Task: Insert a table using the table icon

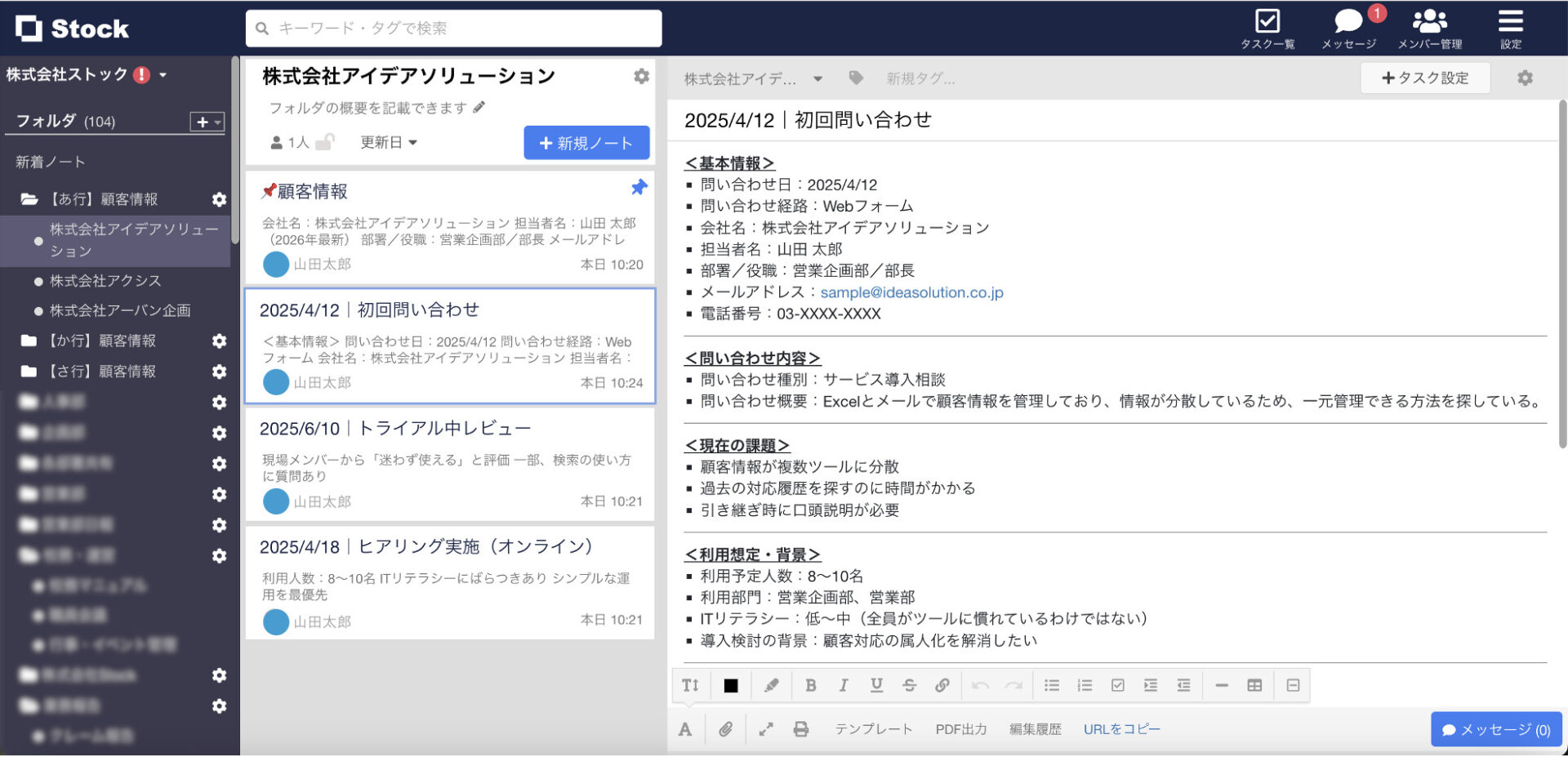Action: click(1255, 685)
